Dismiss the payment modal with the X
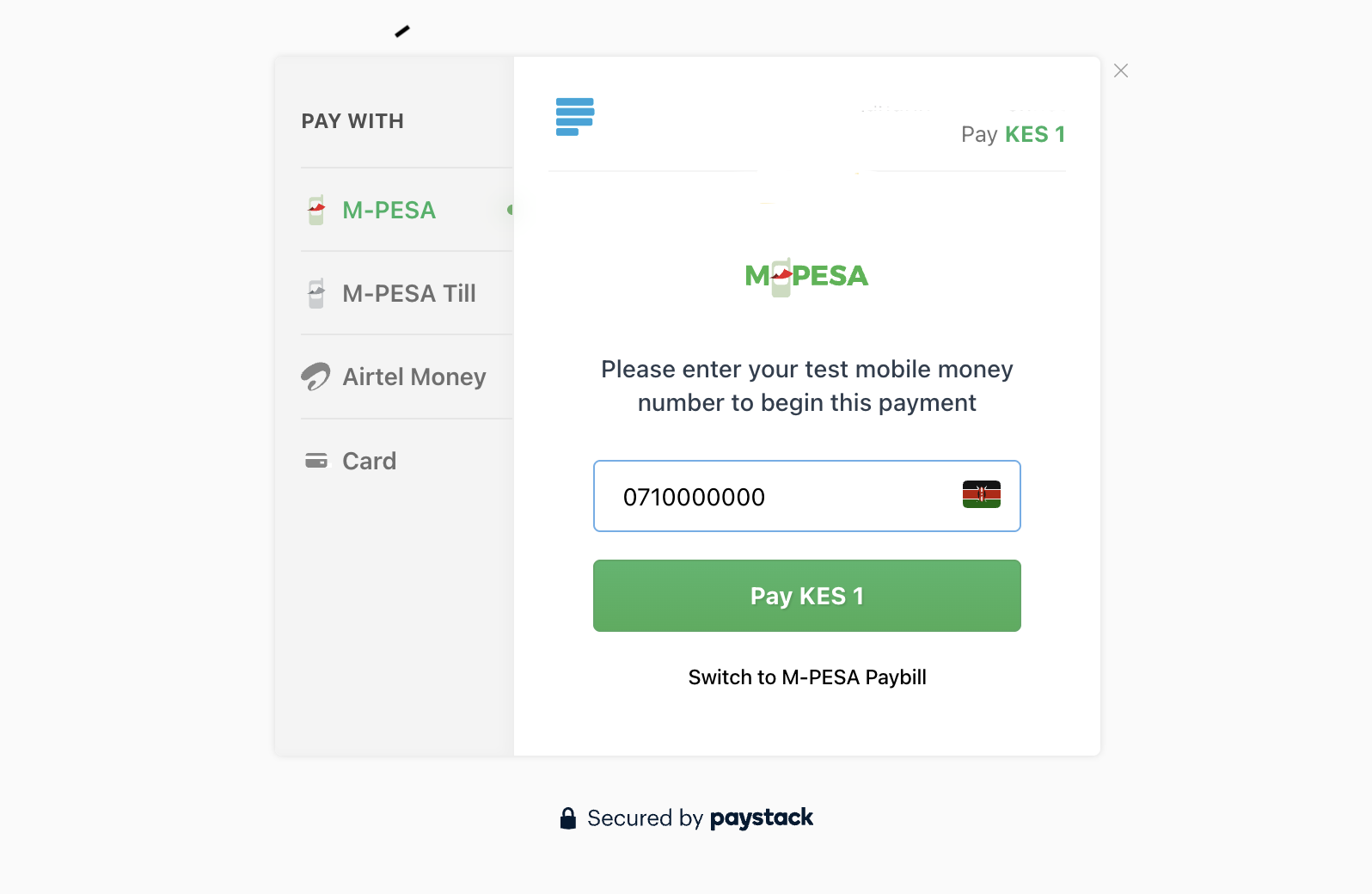The height and width of the screenshot is (894, 1372). [x=1120, y=70]
